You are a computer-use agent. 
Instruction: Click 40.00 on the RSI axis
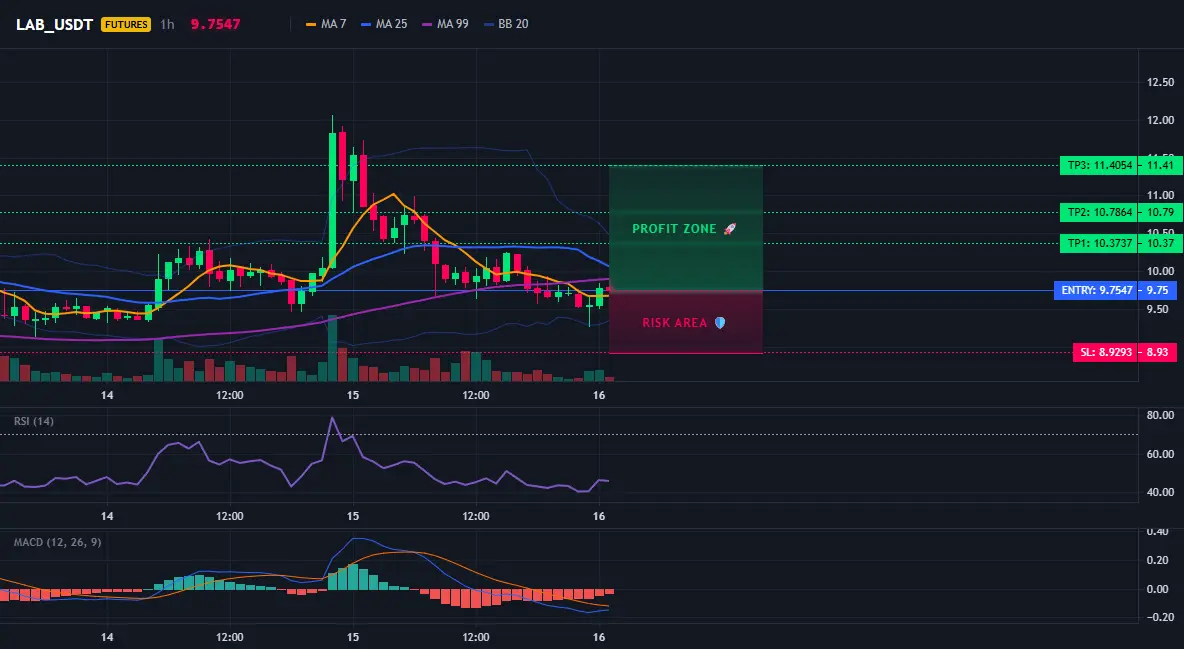pyautogui.click(x=1160, y=492)
